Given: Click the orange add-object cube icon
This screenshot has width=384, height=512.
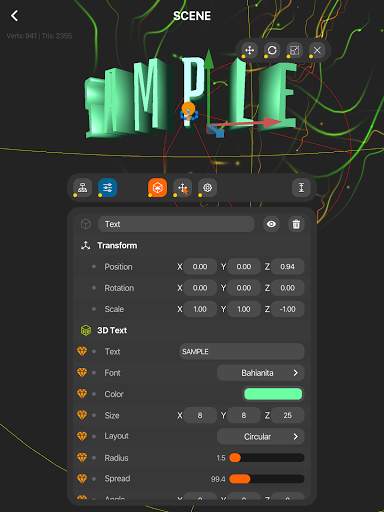Looking at the screenshot, I should (x=157, y=188).
